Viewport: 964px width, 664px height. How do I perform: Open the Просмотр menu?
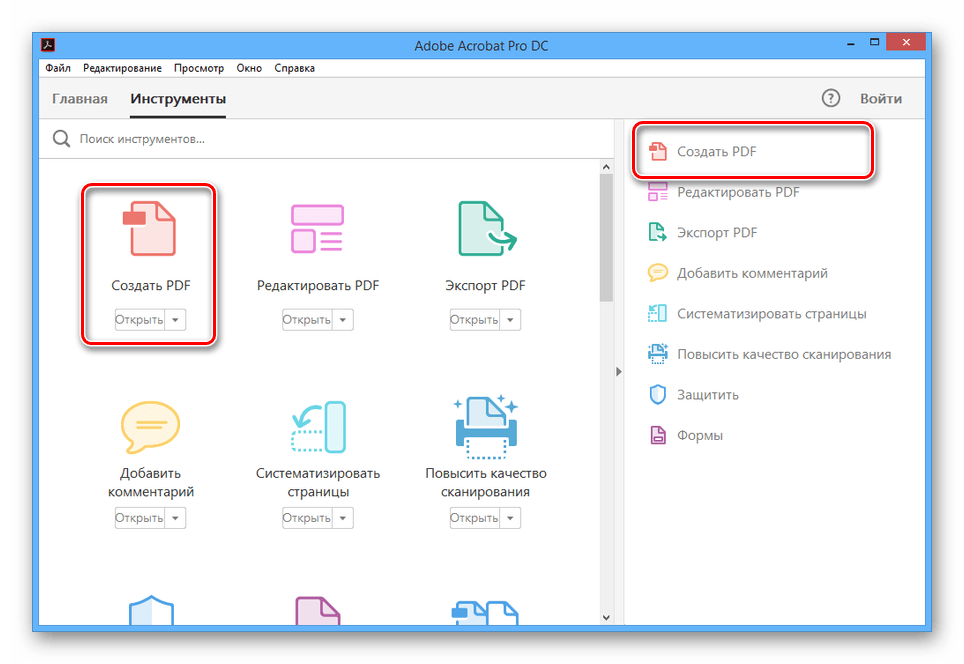pos(199,68)
